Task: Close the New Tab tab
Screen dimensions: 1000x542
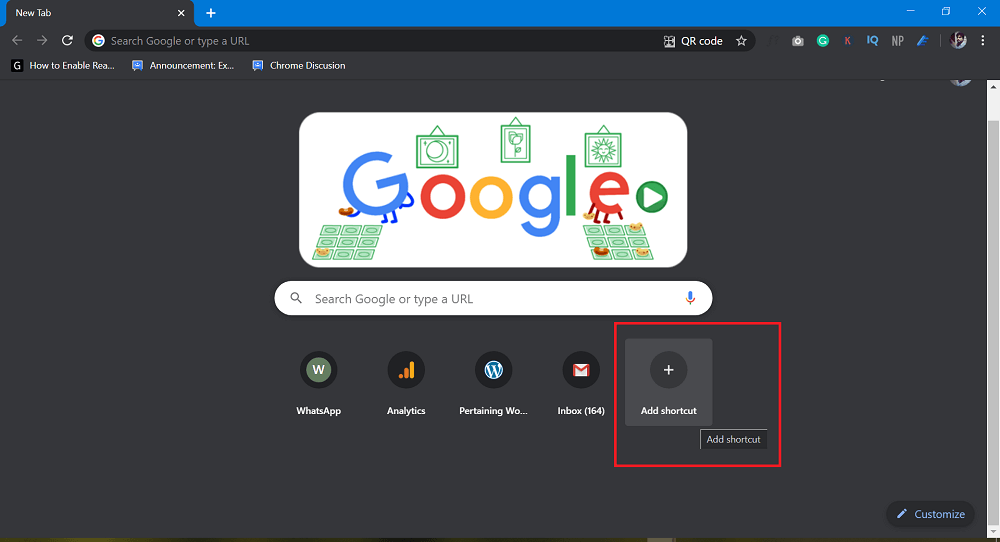Action: point(181,13)
